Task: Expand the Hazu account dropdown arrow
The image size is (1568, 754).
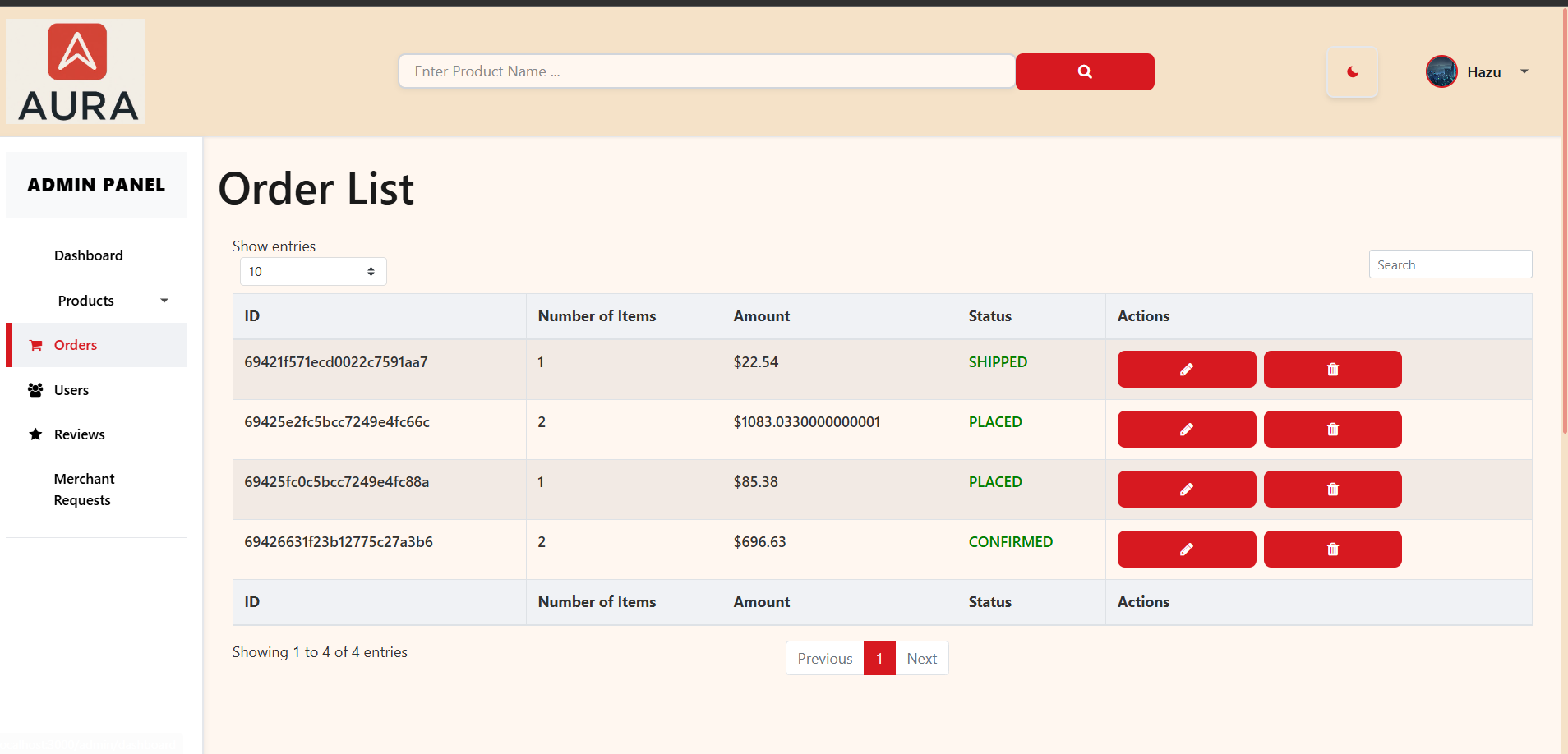Action: (x=1524, y=71)
